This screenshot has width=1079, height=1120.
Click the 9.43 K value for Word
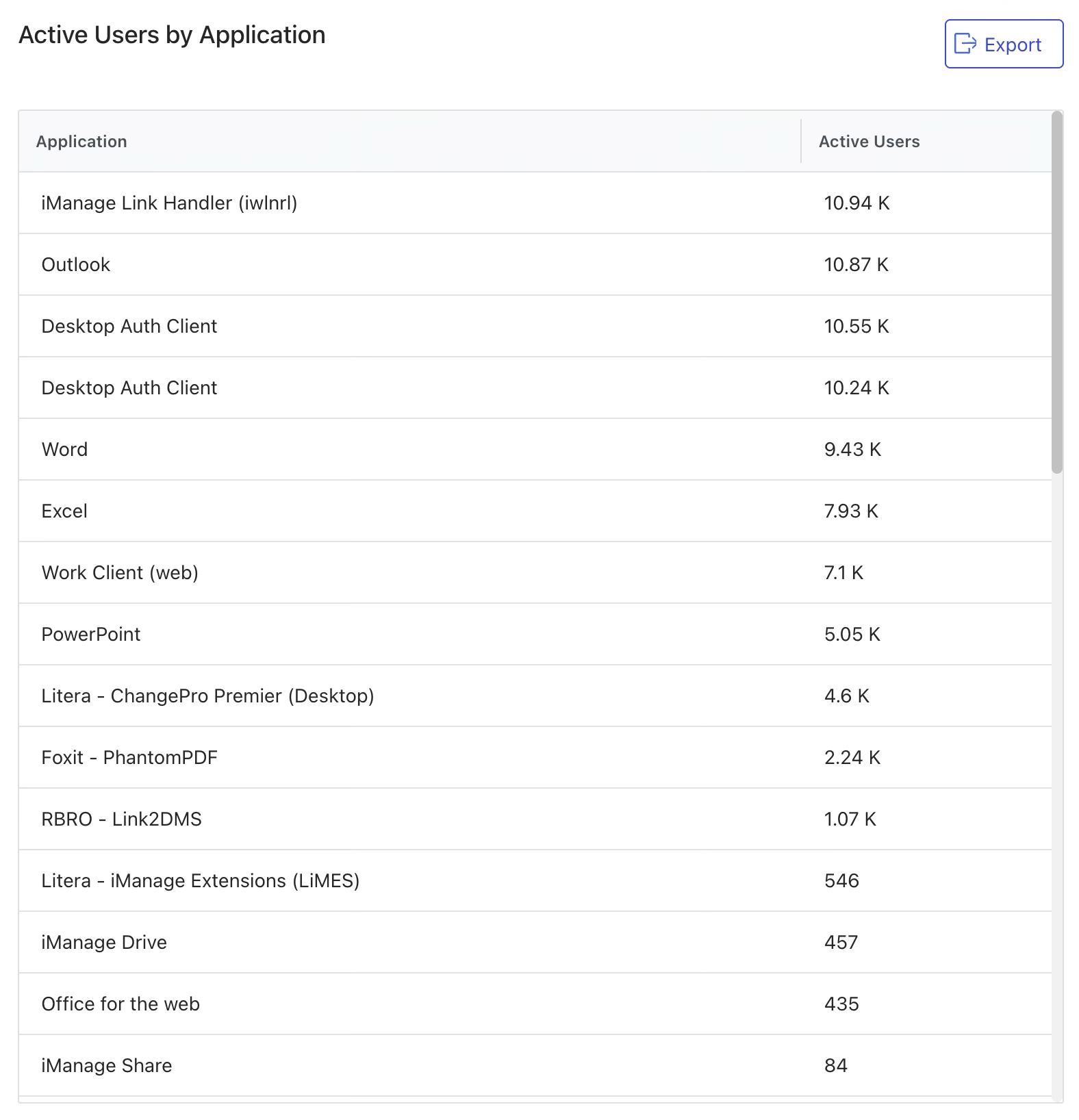(x=852, y=450)
